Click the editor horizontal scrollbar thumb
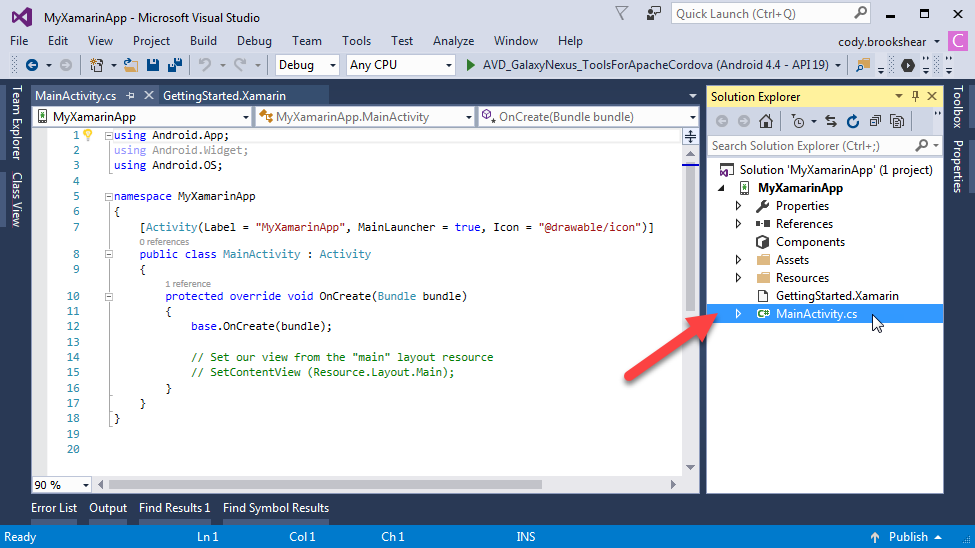The height and width of the screenshot is (548, 975). (325, 485)
